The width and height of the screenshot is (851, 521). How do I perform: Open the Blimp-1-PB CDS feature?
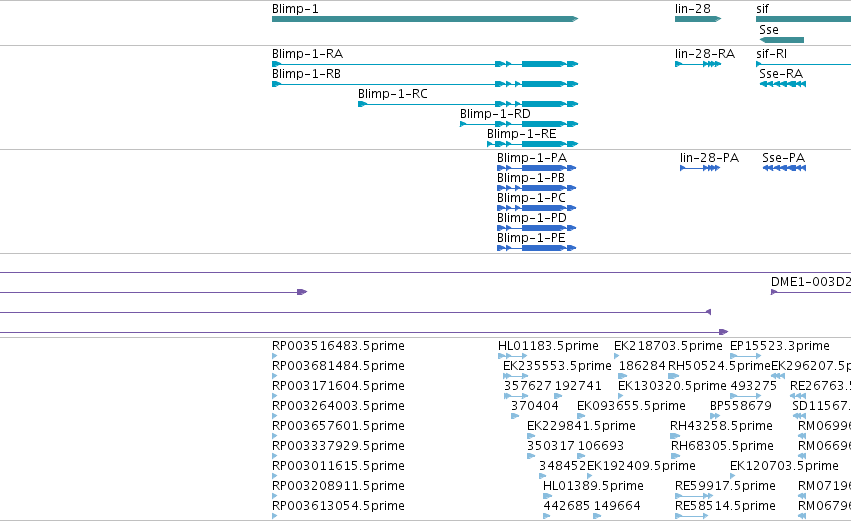(x=537, y=188)
